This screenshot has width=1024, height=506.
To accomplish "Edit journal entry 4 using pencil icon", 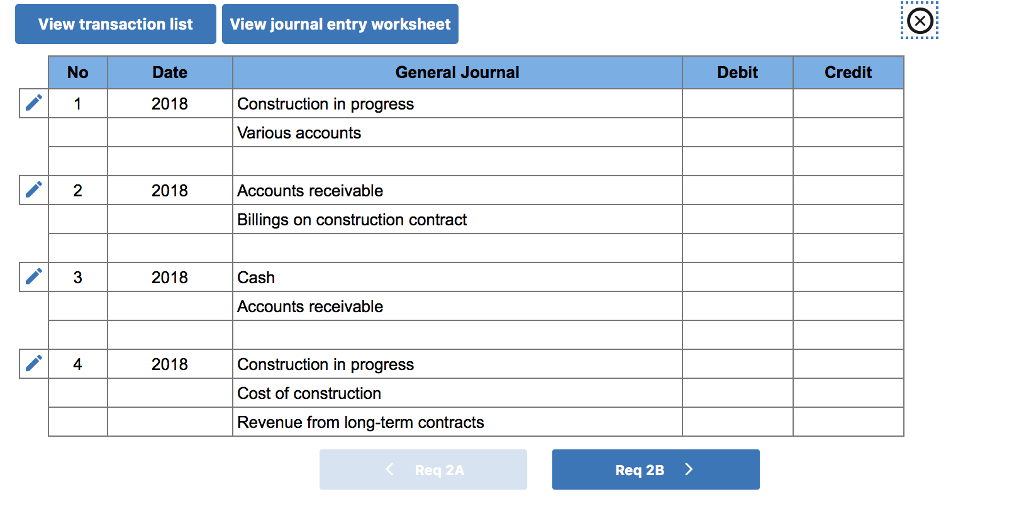I will coord(34,364).
